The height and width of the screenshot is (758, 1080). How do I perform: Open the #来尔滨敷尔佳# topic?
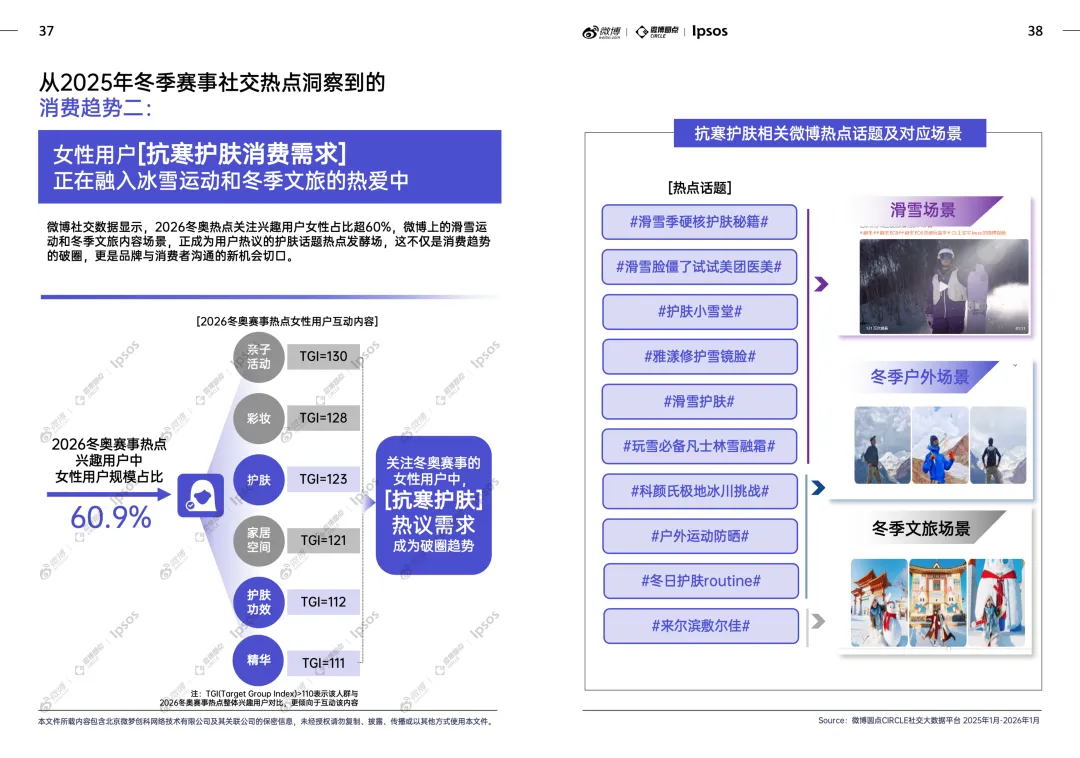pos(701,626)
